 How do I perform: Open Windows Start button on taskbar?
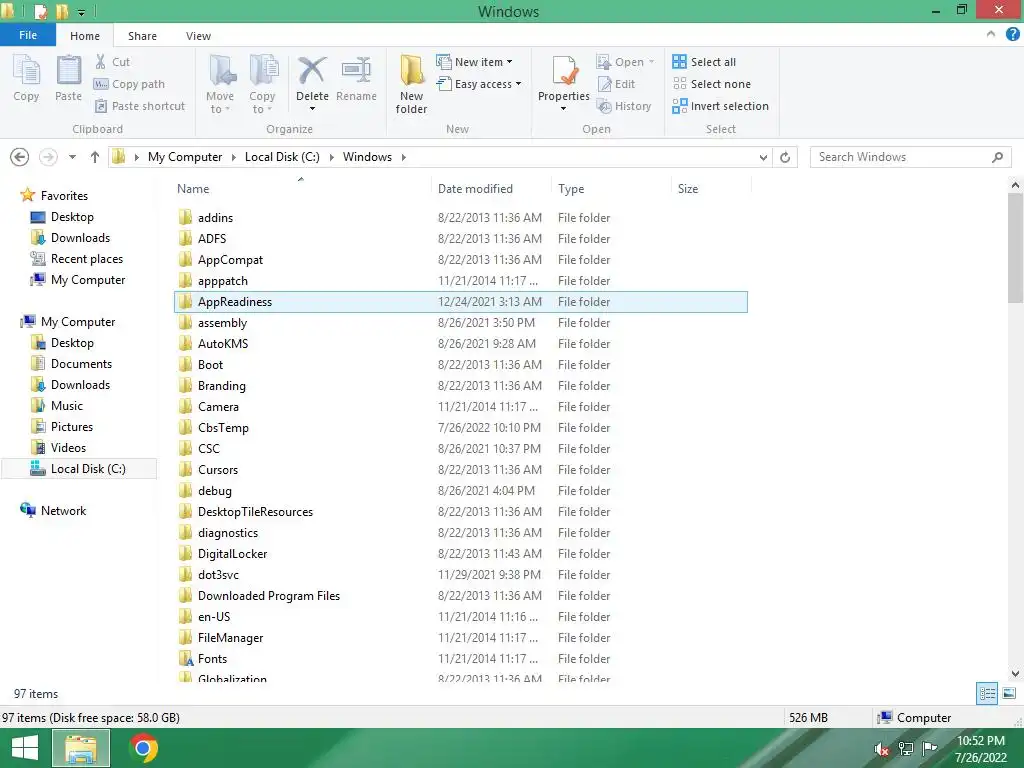(x=25, y=748)
